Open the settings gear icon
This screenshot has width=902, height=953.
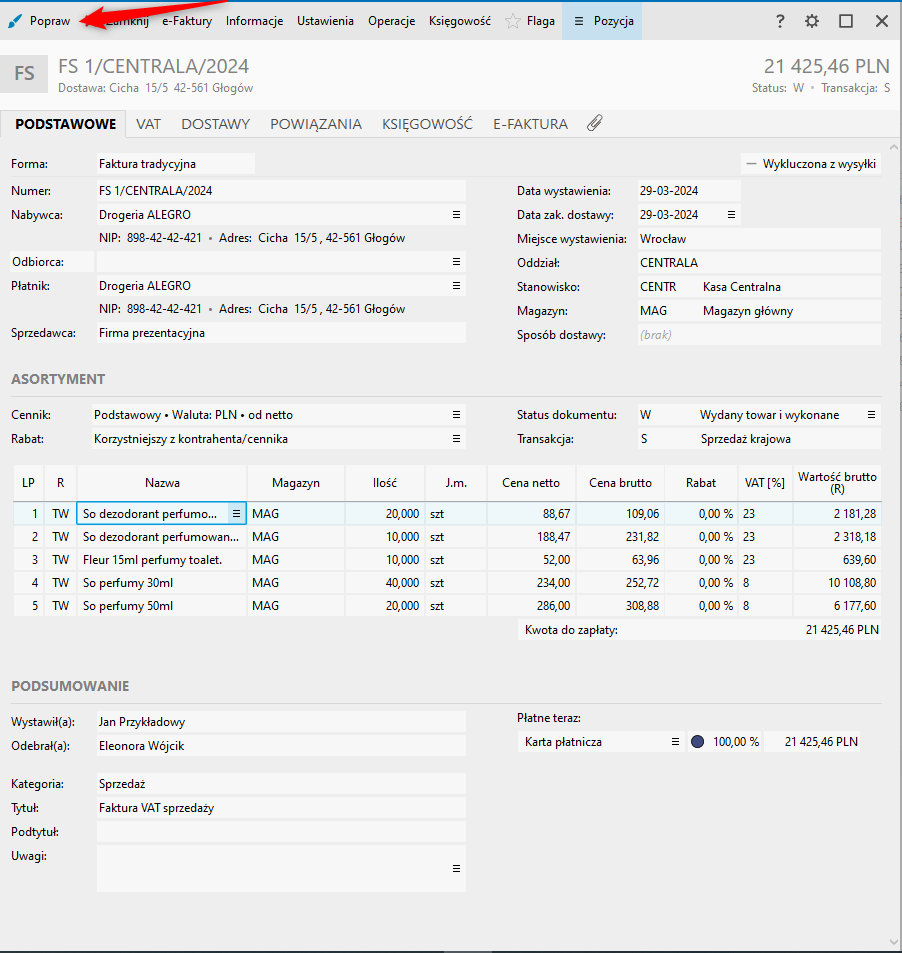tap(811, 21)
